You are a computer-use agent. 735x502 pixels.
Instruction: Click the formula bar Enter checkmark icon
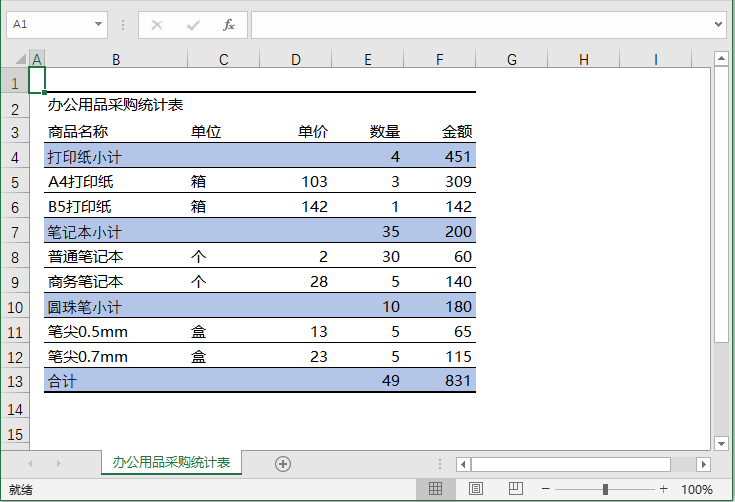point(193,25)
